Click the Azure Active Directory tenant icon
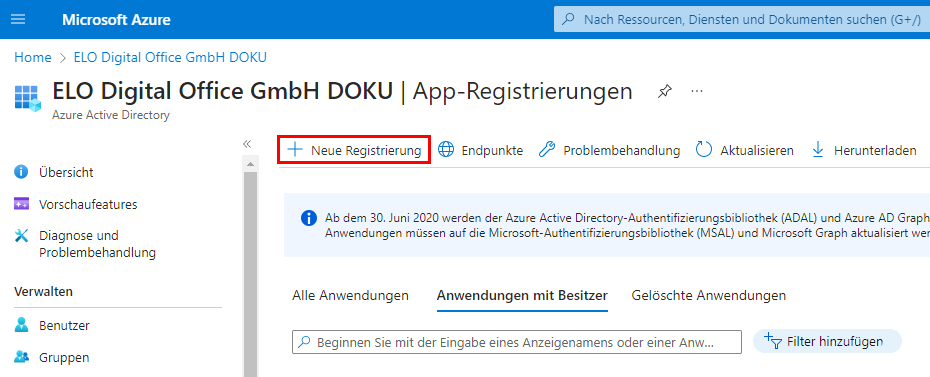Screen dimensions: 930x377 [28, 98]
